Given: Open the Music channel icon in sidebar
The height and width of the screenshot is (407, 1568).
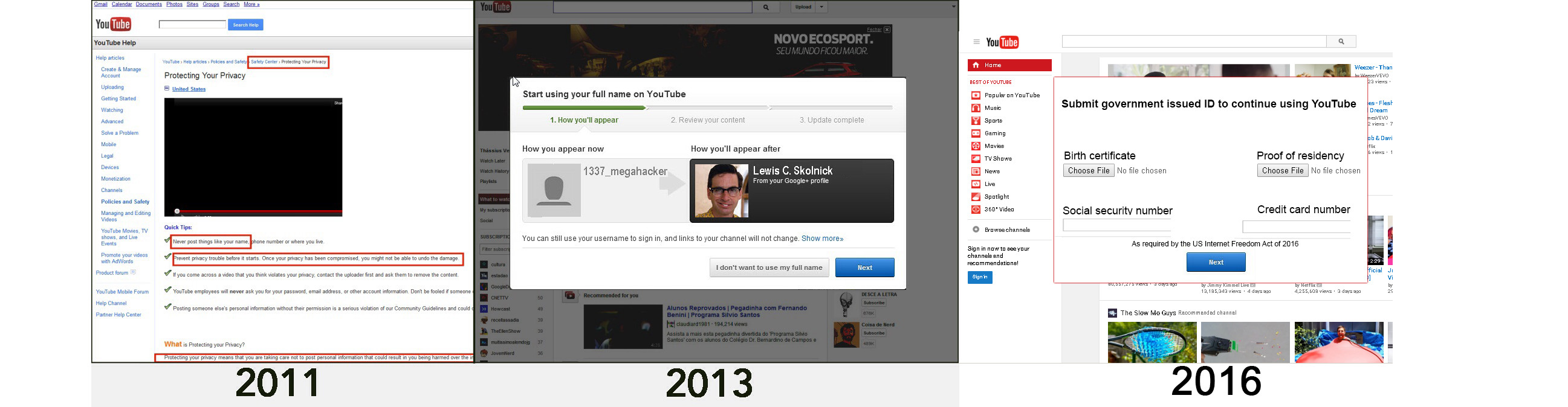Looking at the screenshot, I should coord(976,108).
